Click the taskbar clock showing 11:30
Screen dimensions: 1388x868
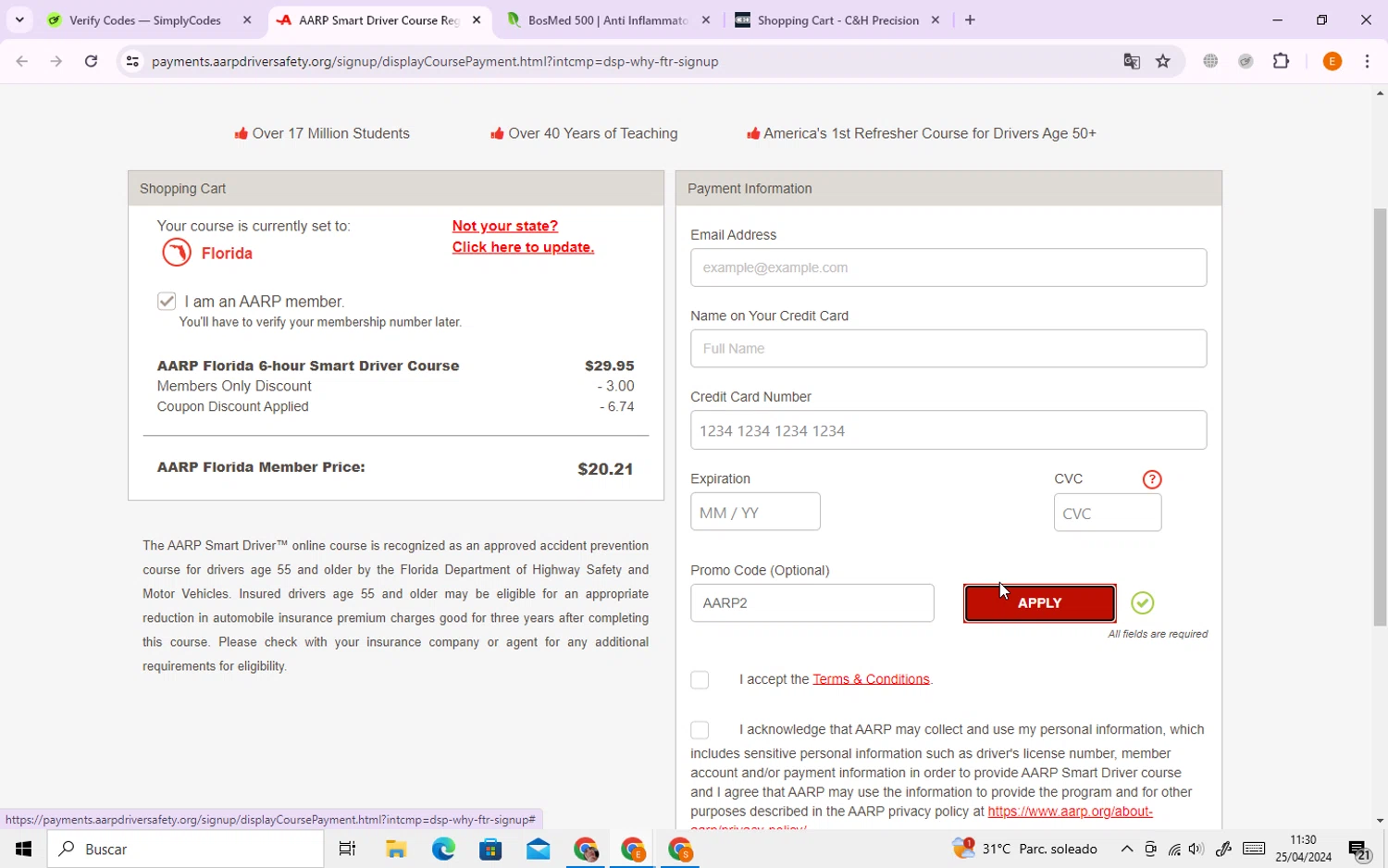click(1303, 849)
